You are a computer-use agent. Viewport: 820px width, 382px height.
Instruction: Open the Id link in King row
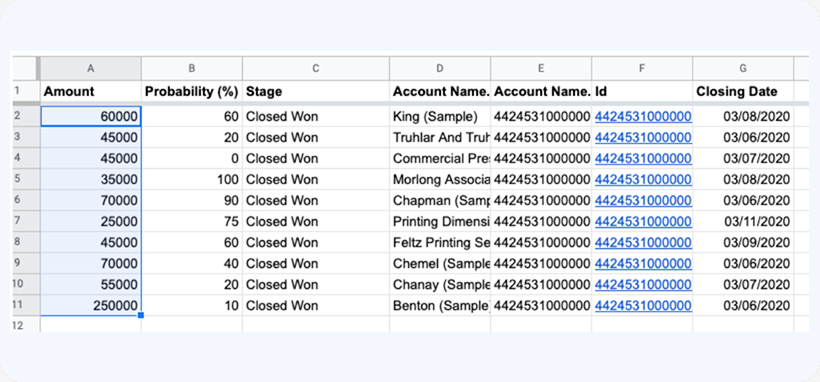tap(643, 117)
